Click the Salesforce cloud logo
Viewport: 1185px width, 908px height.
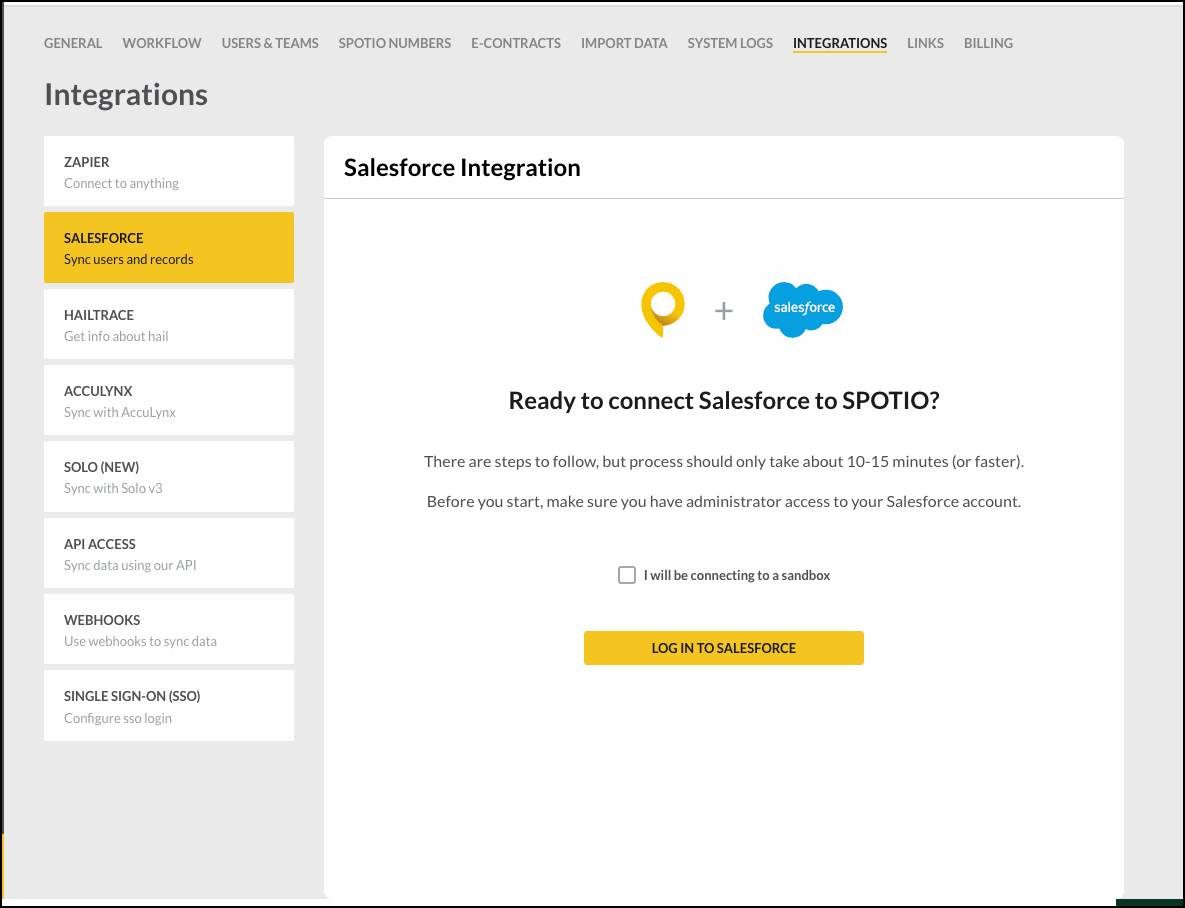coord(803,309)
